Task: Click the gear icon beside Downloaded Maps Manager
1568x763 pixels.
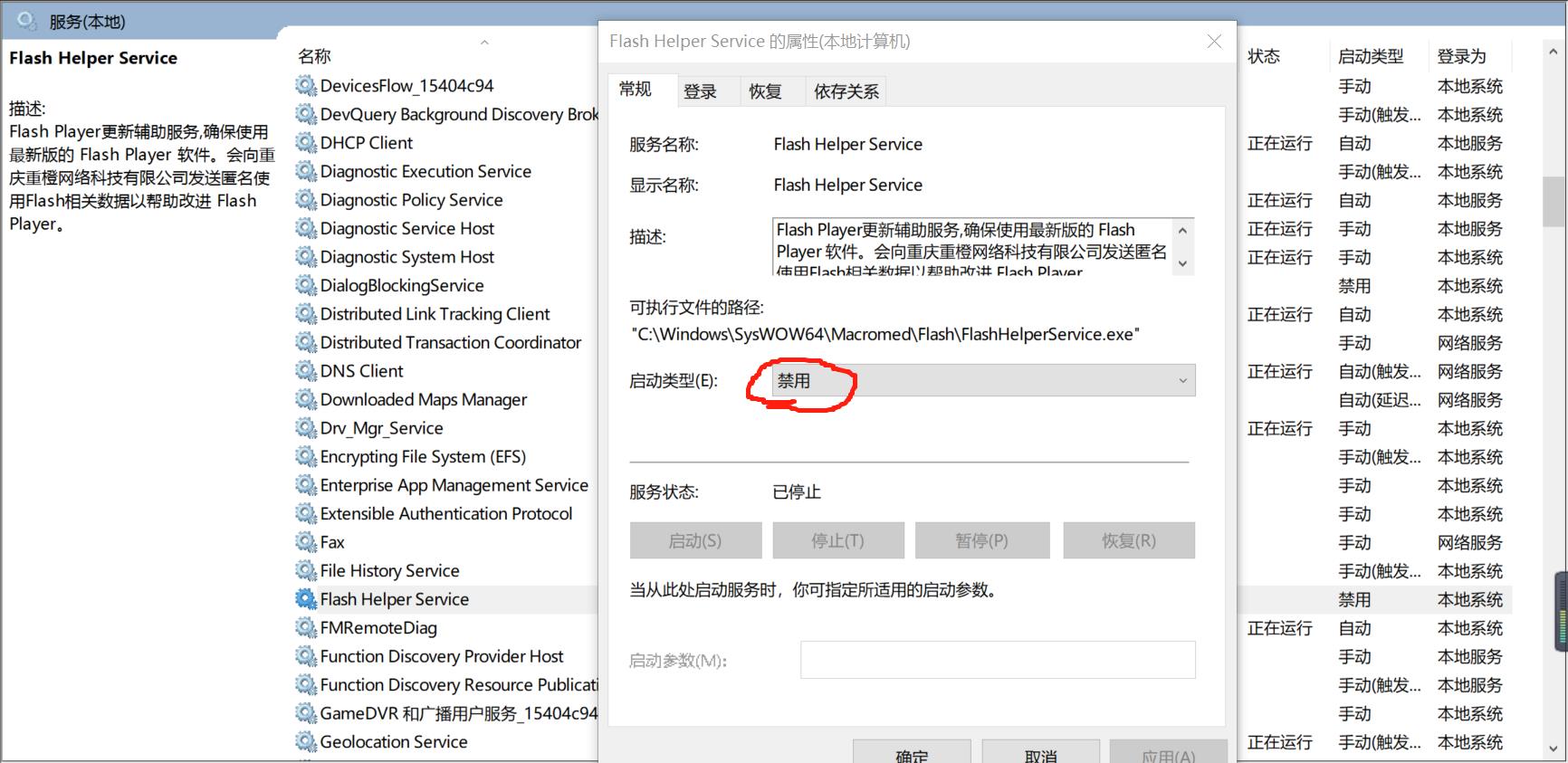Action: pos(306,399)
